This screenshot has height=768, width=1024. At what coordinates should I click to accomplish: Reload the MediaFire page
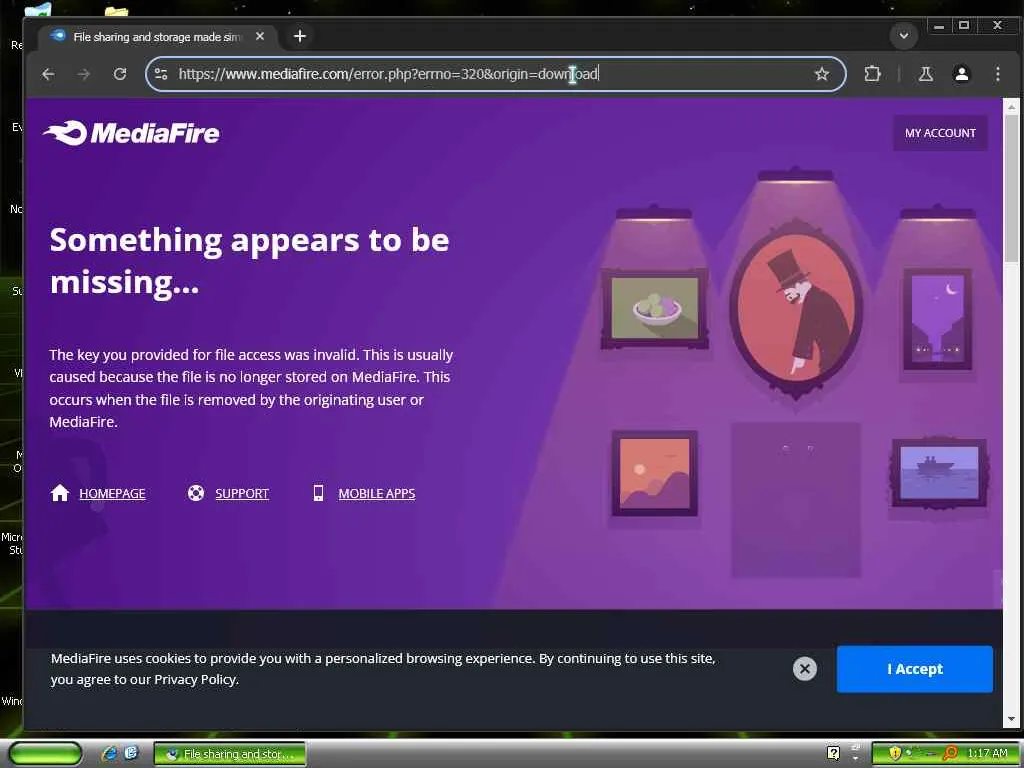pos(120,74)
